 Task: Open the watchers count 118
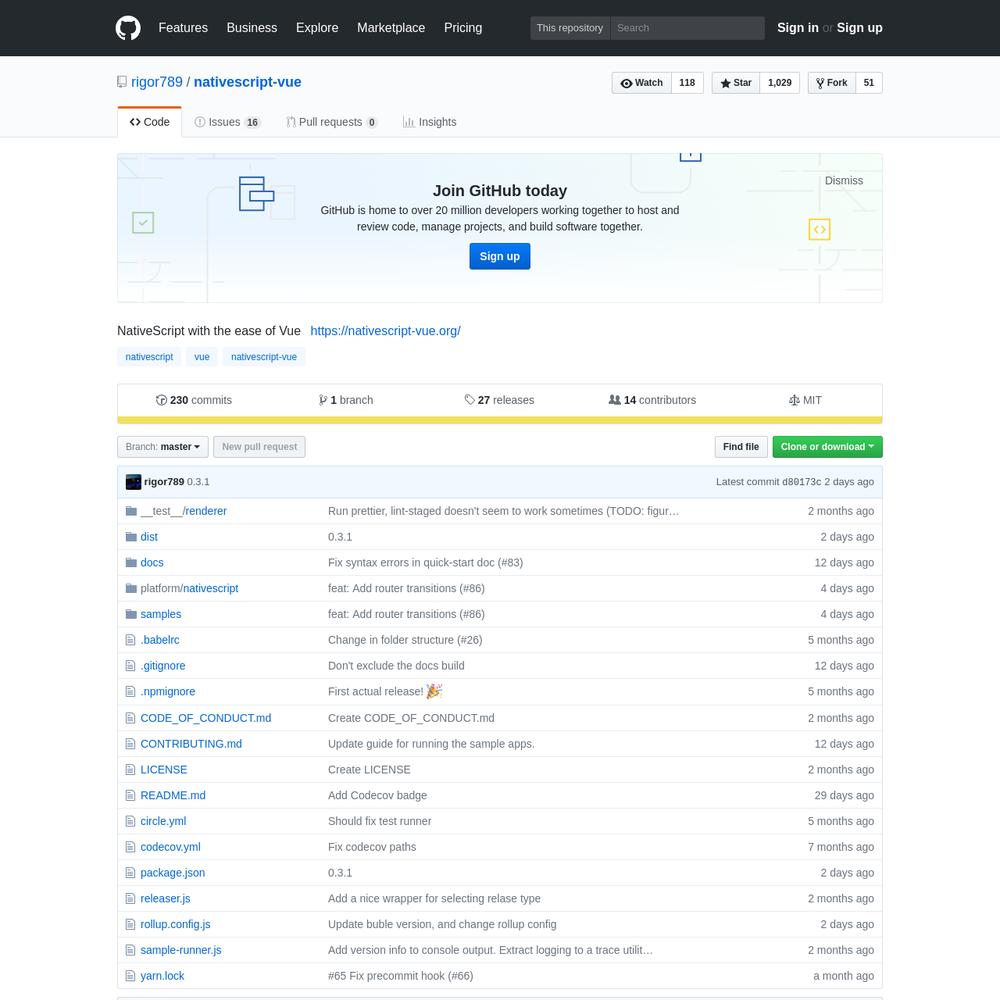tap(688, 83)
